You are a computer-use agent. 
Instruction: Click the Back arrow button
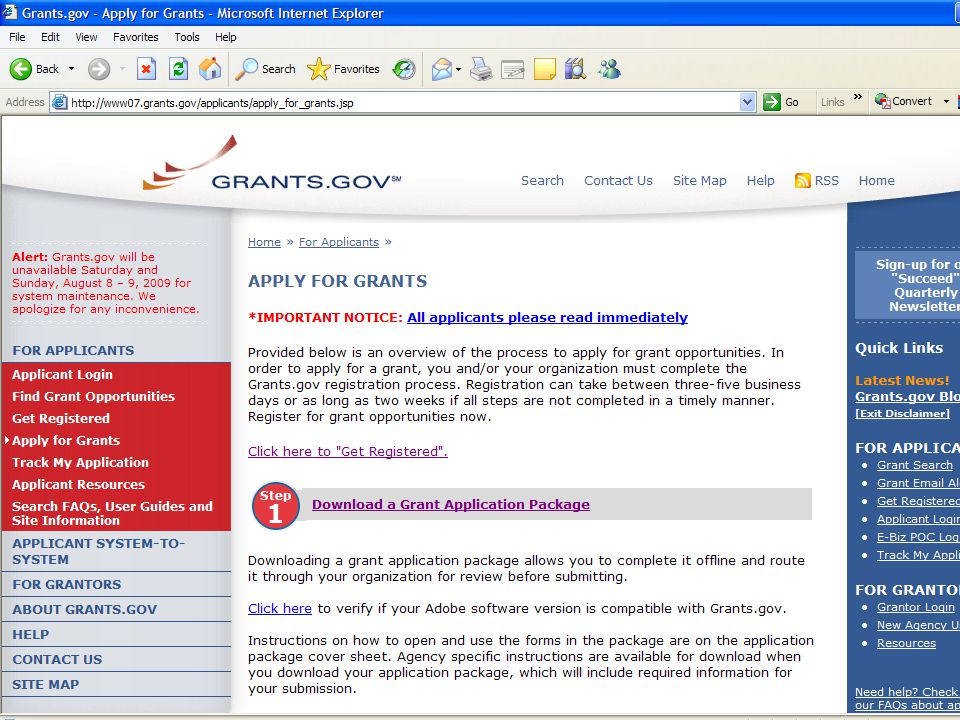click(34, 69)
